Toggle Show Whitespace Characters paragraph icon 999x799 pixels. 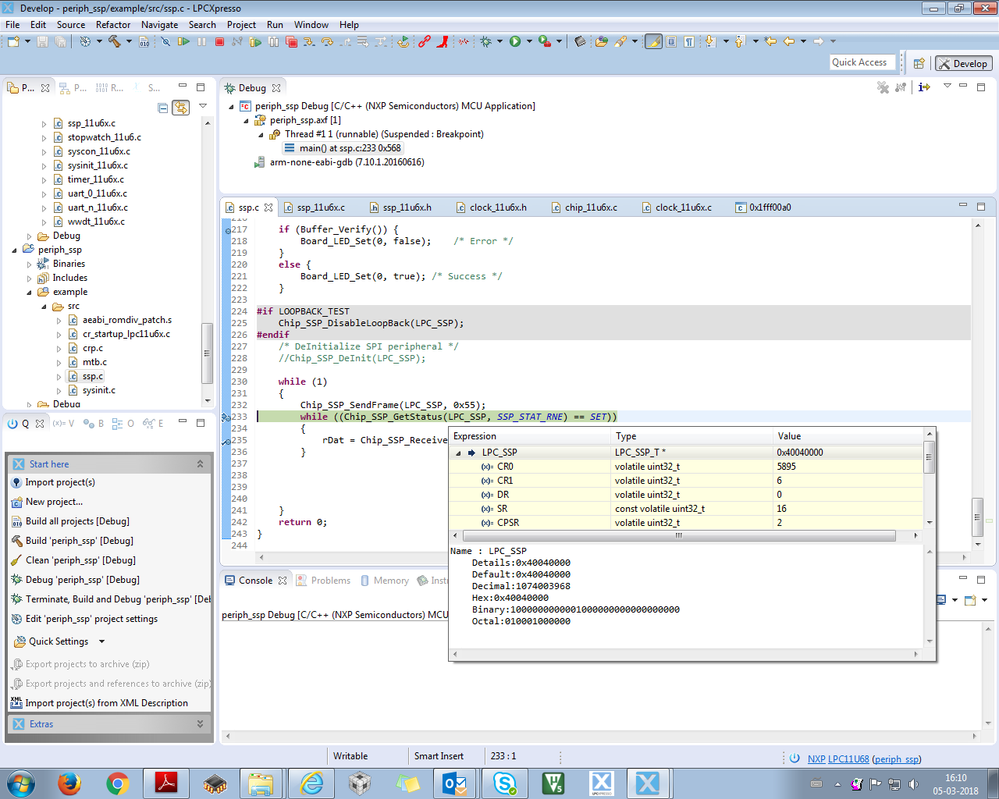pos(690,42)
